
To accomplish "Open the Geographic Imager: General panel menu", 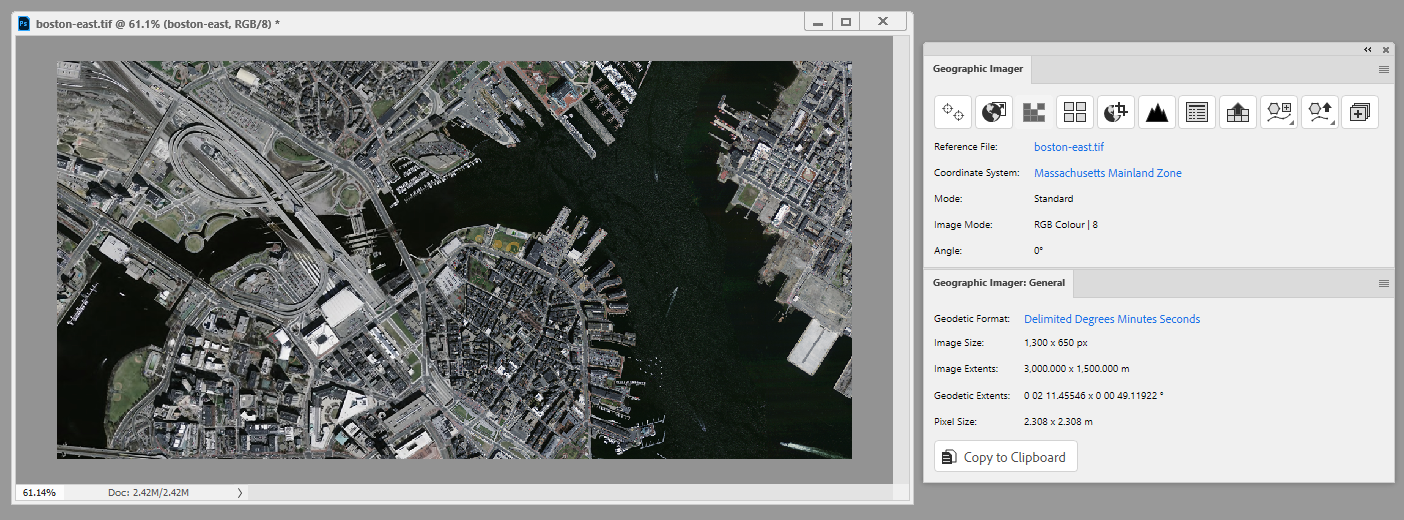I will click(x=1384, y=284).
